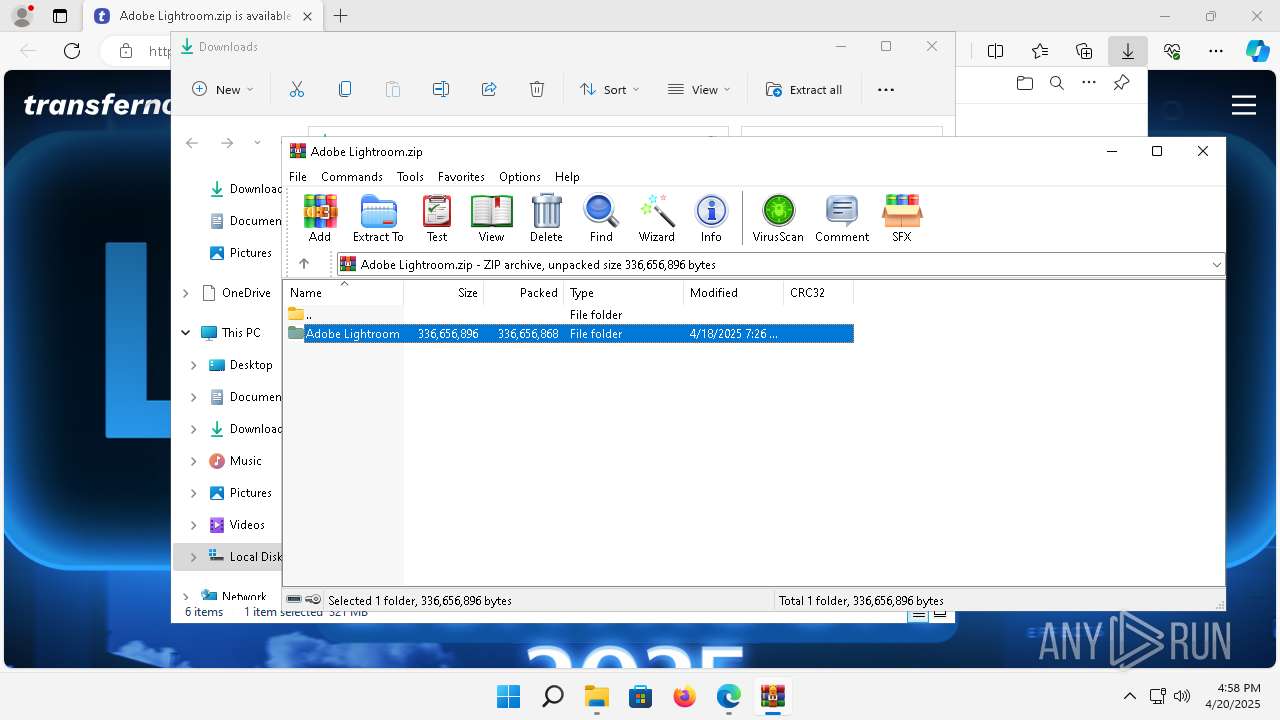Open the archive Info dialog
Screen dimensions: 1280x720
[711, 218]
